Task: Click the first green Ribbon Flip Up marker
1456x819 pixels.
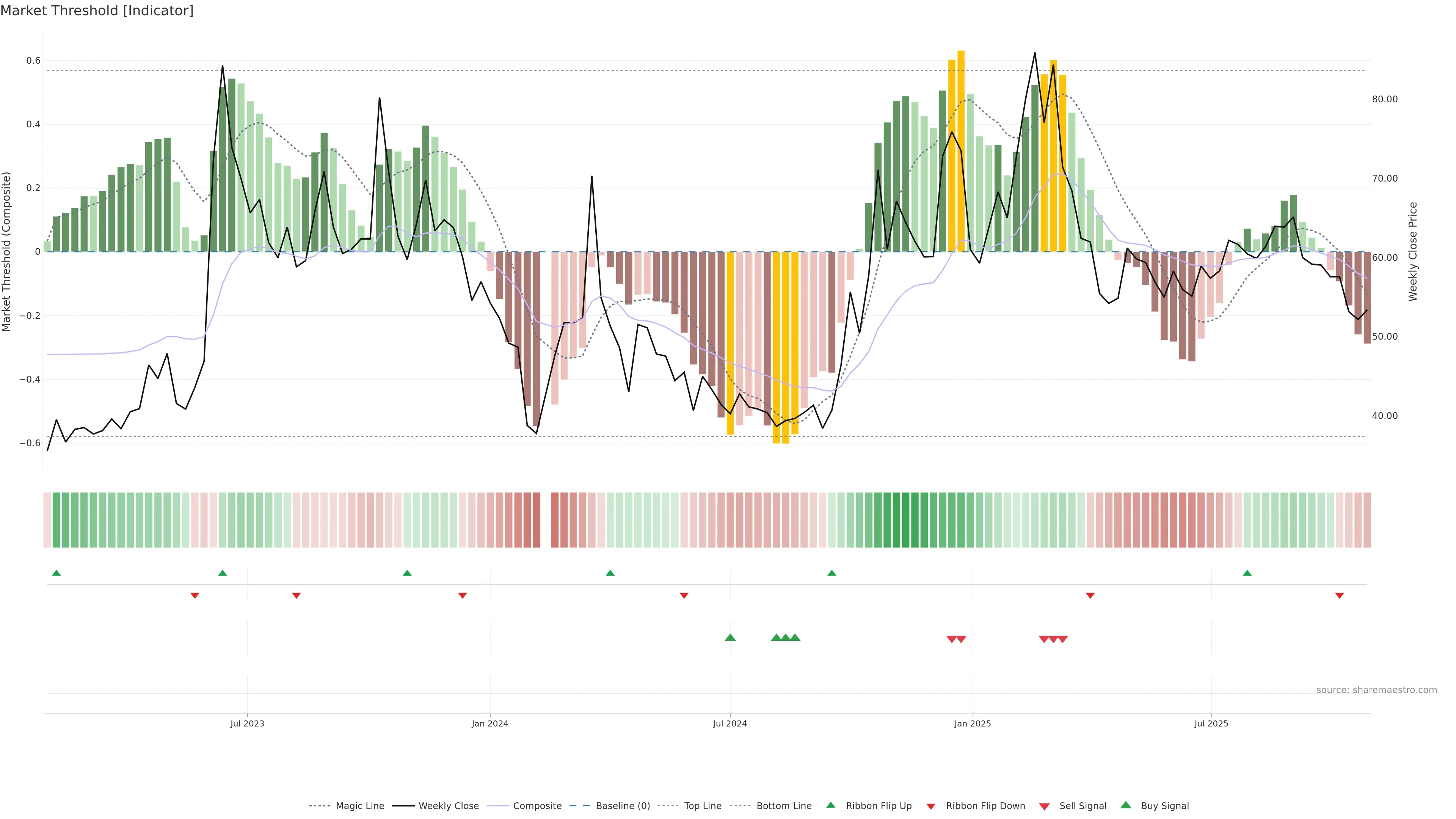Action: click(56, 573)
